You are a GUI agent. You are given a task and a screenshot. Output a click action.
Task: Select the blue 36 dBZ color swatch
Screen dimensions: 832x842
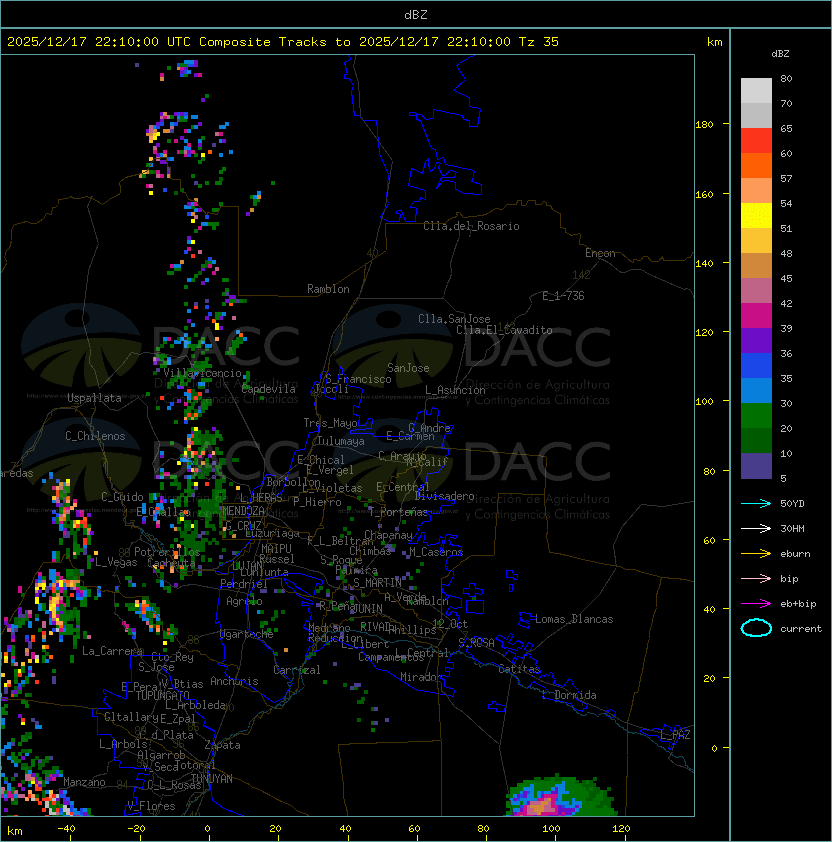(x=756, y=366)
